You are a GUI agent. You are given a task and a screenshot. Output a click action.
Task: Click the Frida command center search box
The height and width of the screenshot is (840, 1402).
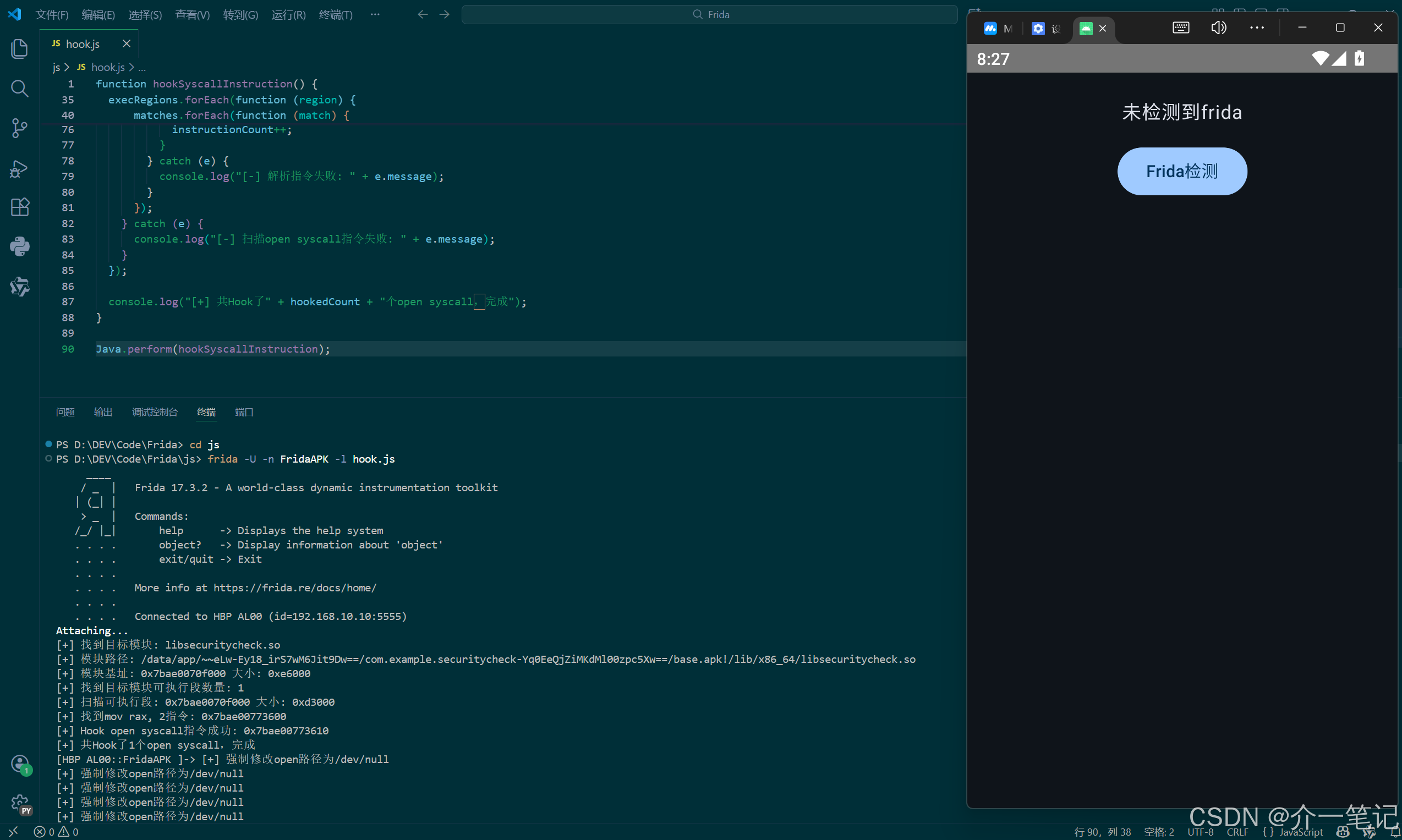(x=709, y=15)
